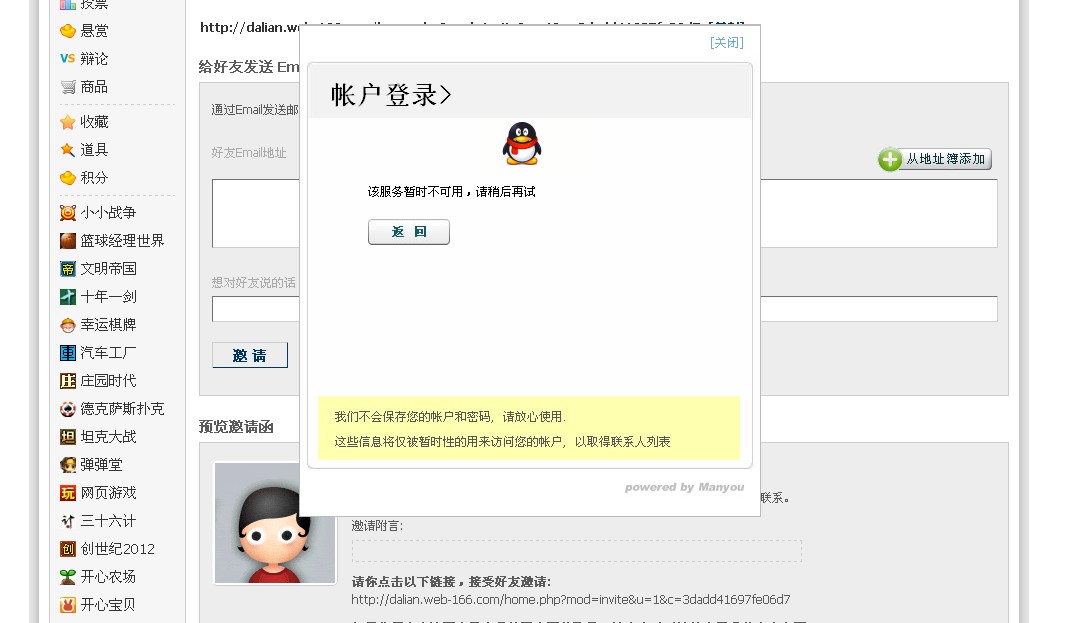Click the QQ penguin logo in dialog
Screen dimensions: 1077x623
click(521, 144)
